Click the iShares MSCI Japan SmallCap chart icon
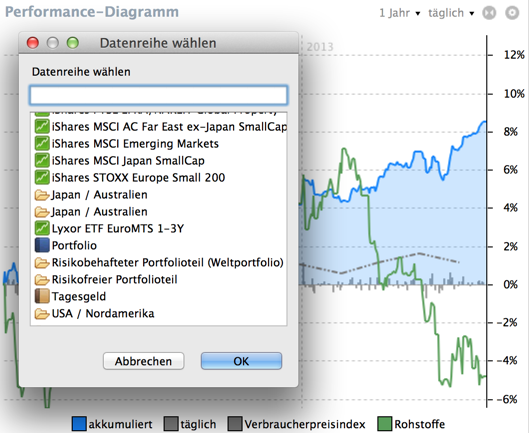Screen dimensions: 529x433 point(42,160)
